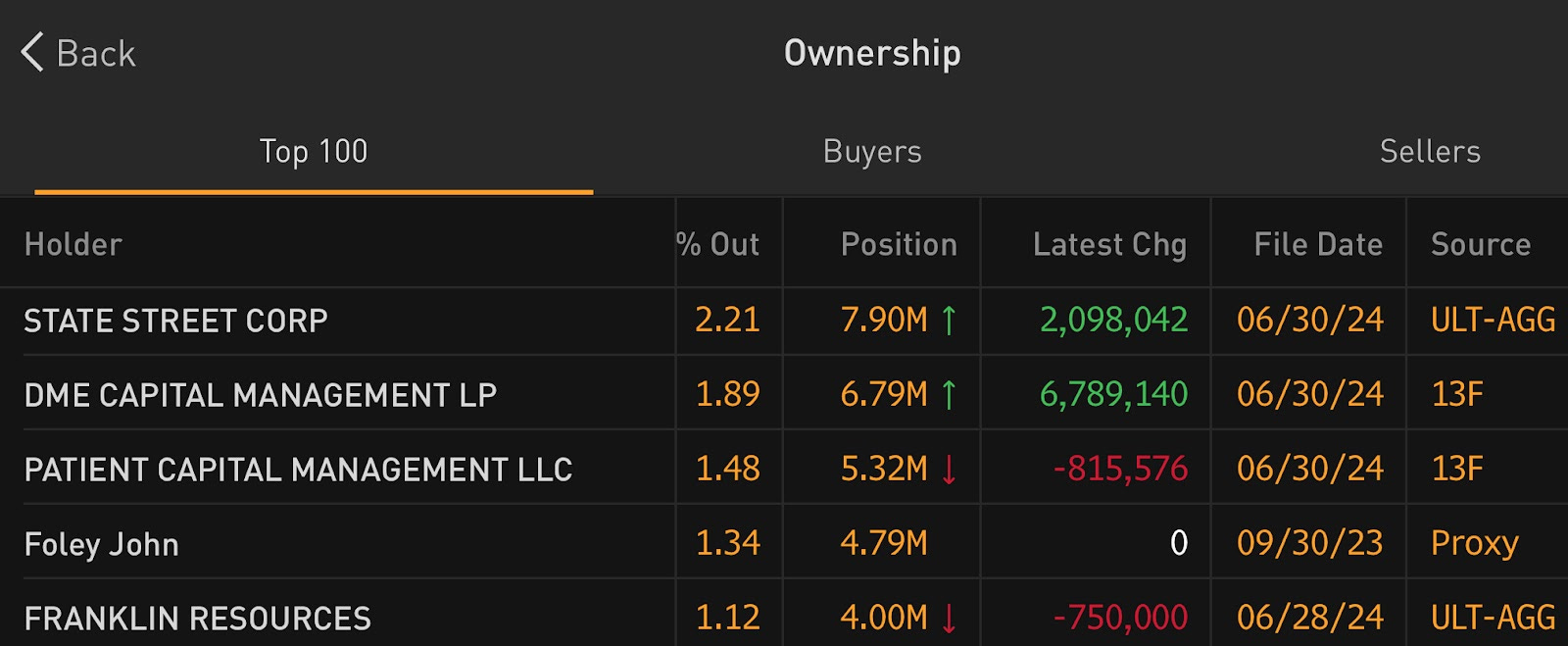Go back using the Back label
Screen dimensions: 1568x646
click(96, 54)
